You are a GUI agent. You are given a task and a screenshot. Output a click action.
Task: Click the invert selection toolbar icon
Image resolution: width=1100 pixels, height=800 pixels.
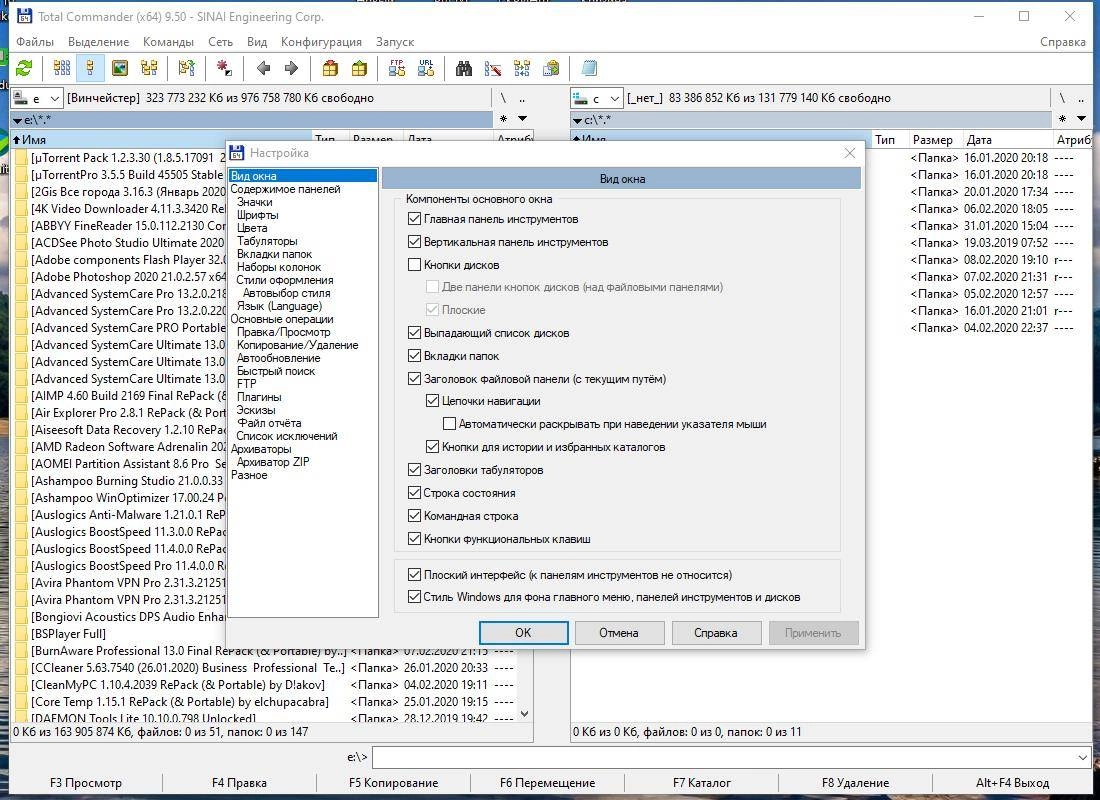(x=187, y=68)
